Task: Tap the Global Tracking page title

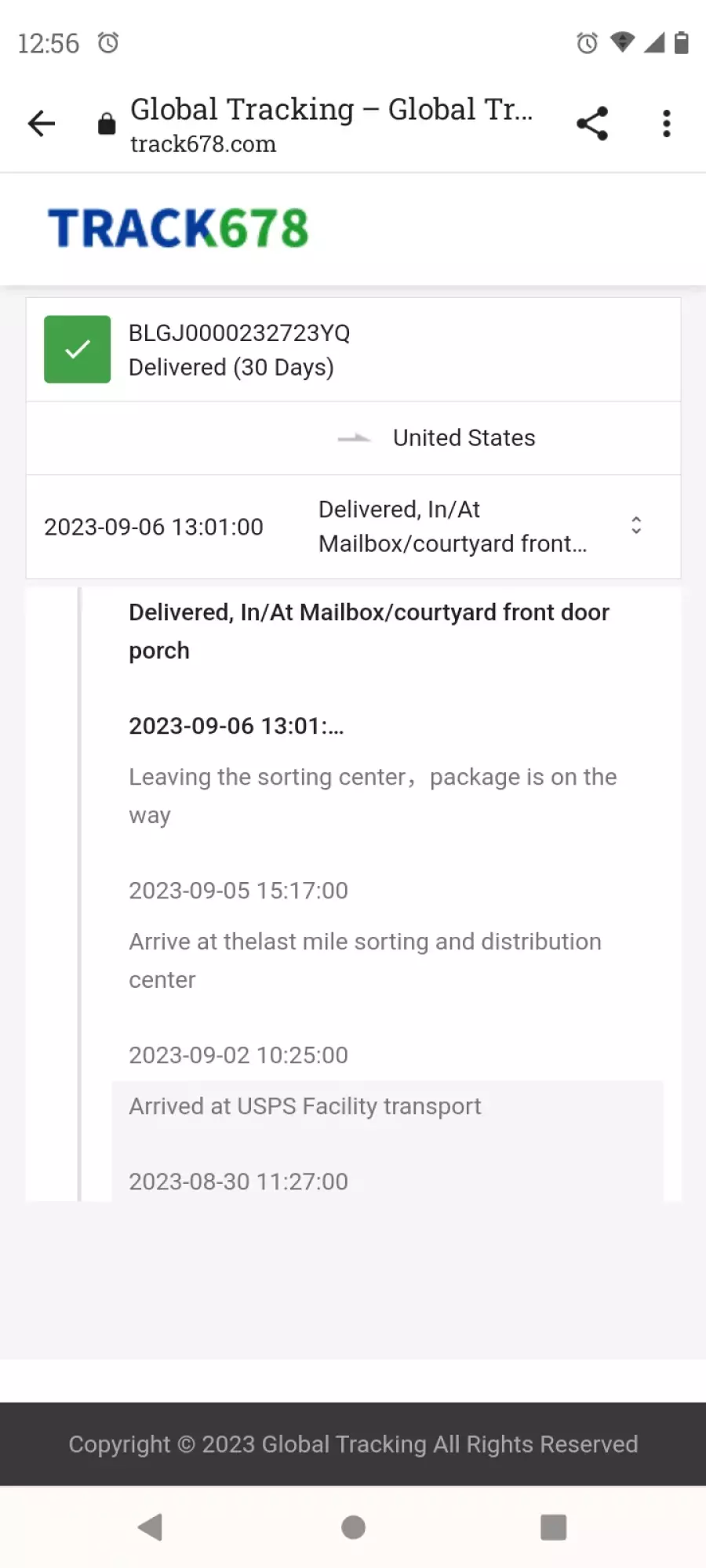Action: point(332,109)
